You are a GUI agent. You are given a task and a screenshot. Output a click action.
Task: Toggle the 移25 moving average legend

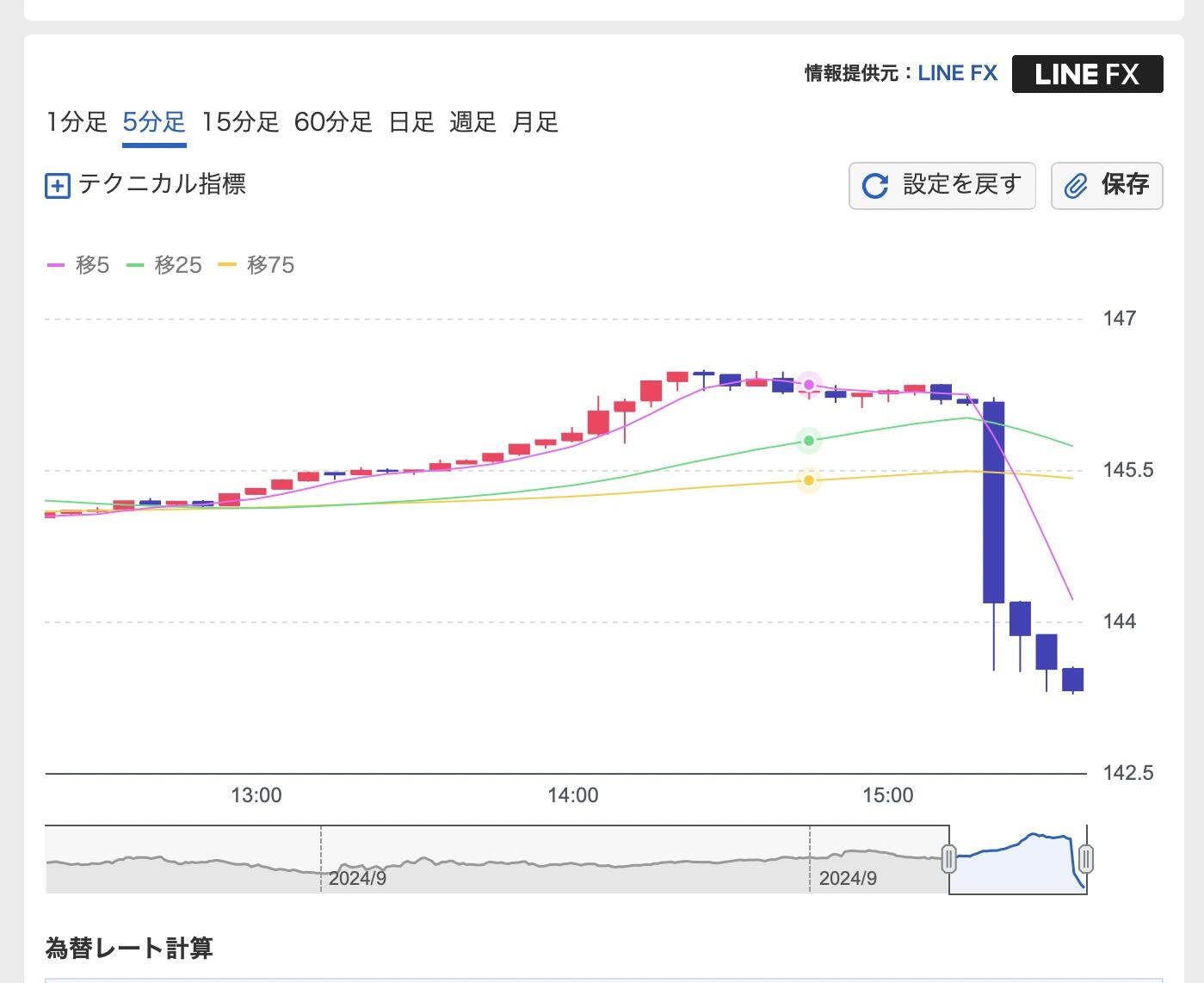click(164, 265)
